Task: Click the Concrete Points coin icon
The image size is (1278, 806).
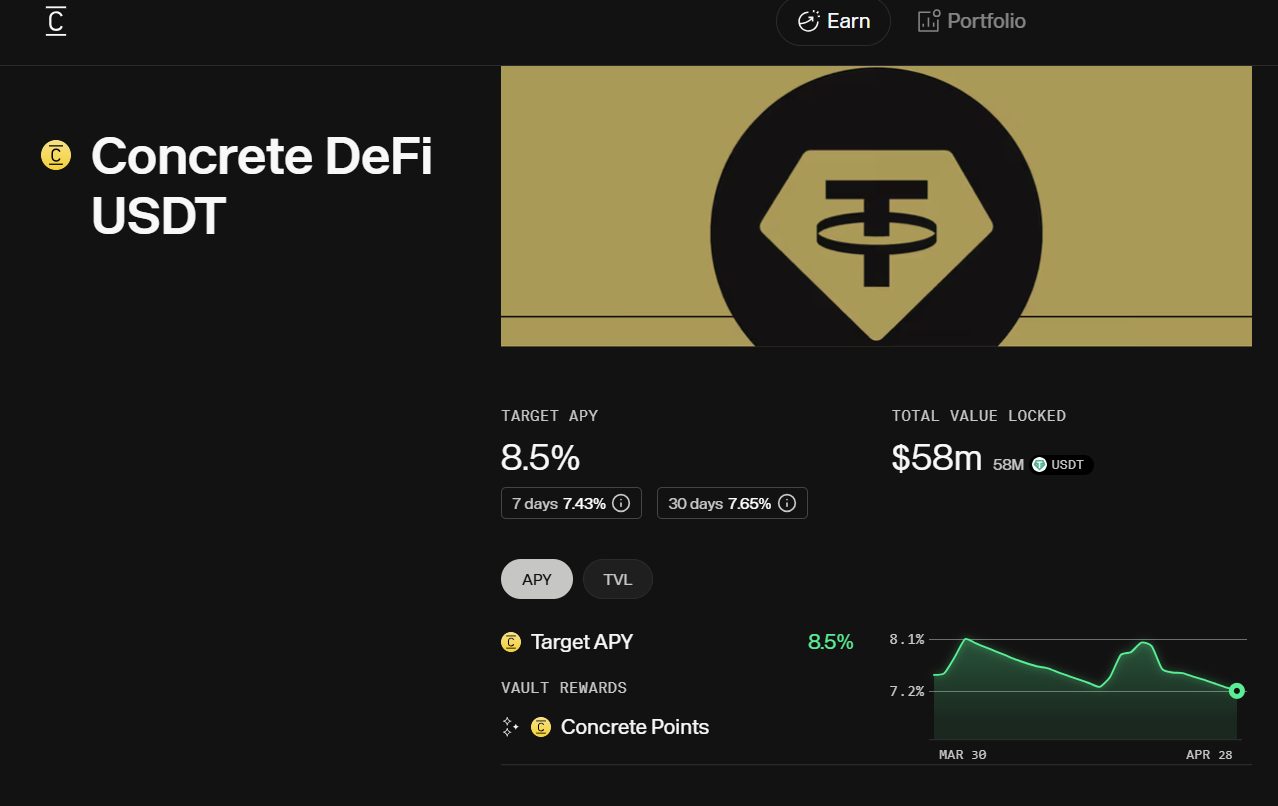Action: coord(541,727)
